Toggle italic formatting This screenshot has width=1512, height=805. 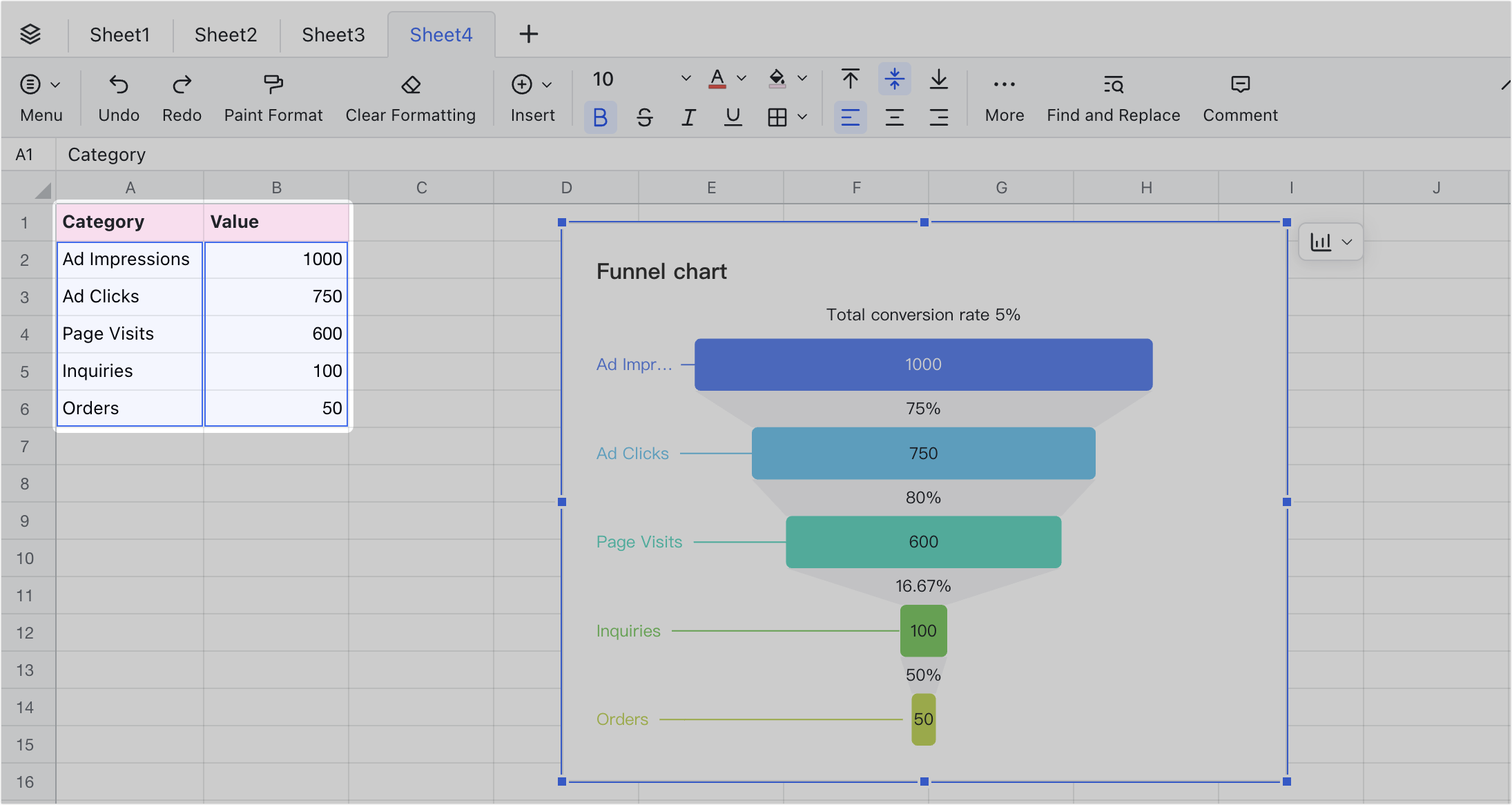(688, 117)
